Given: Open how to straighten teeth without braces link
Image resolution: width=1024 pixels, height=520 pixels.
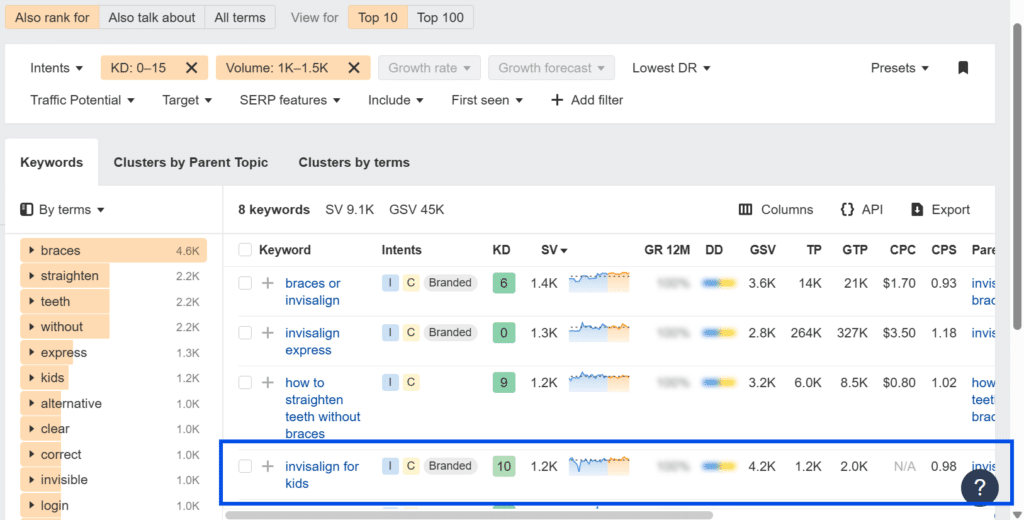Looking at the screenshot, I should click(x=323, y=408).
